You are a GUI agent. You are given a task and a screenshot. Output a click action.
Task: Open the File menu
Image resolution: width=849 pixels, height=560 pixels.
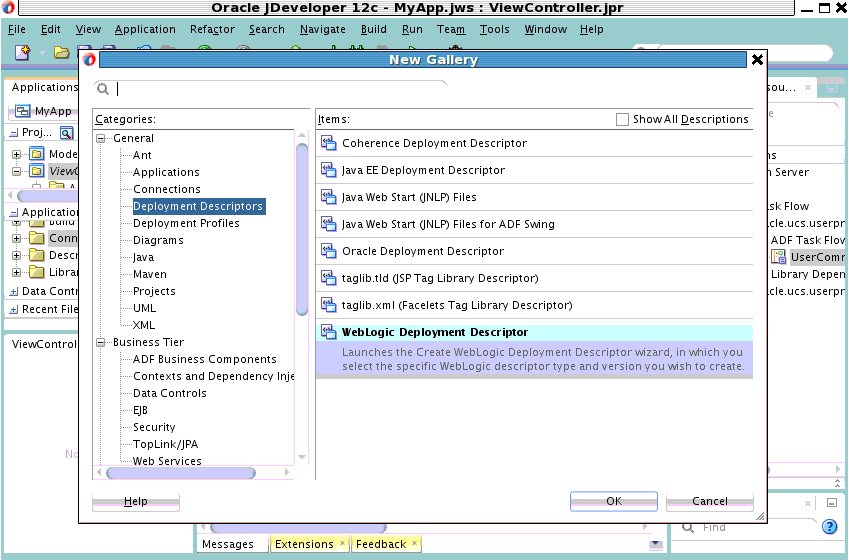[17, 29]
